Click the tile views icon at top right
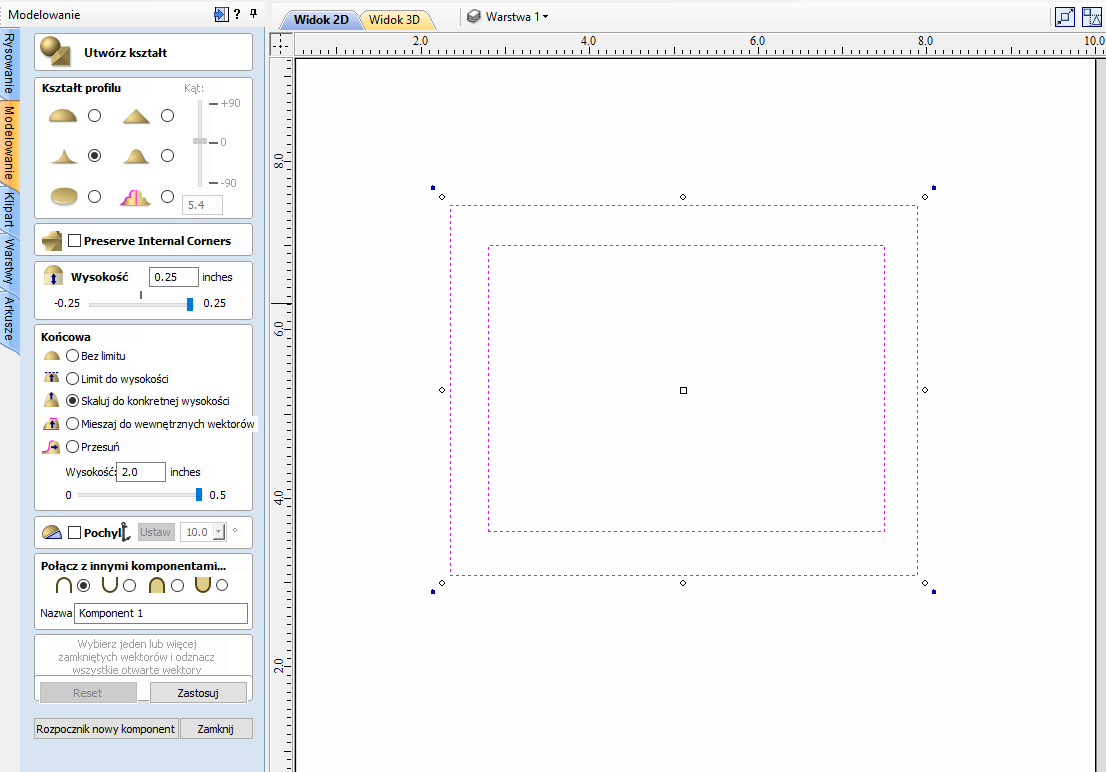This screenshot has width=1106, height=772. [1092, 17]
